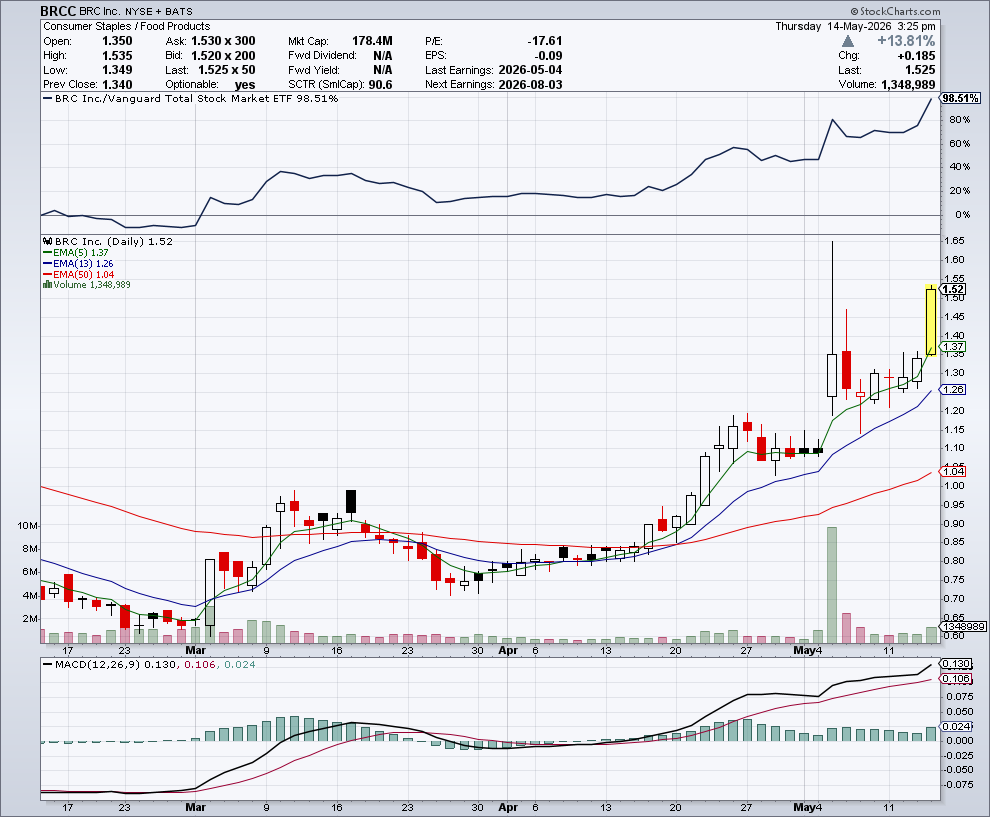
Task: Click the Thursday 14-May-2026 3:25 pm timestamp
Action: pyautogui.click(x=856, y=27)
